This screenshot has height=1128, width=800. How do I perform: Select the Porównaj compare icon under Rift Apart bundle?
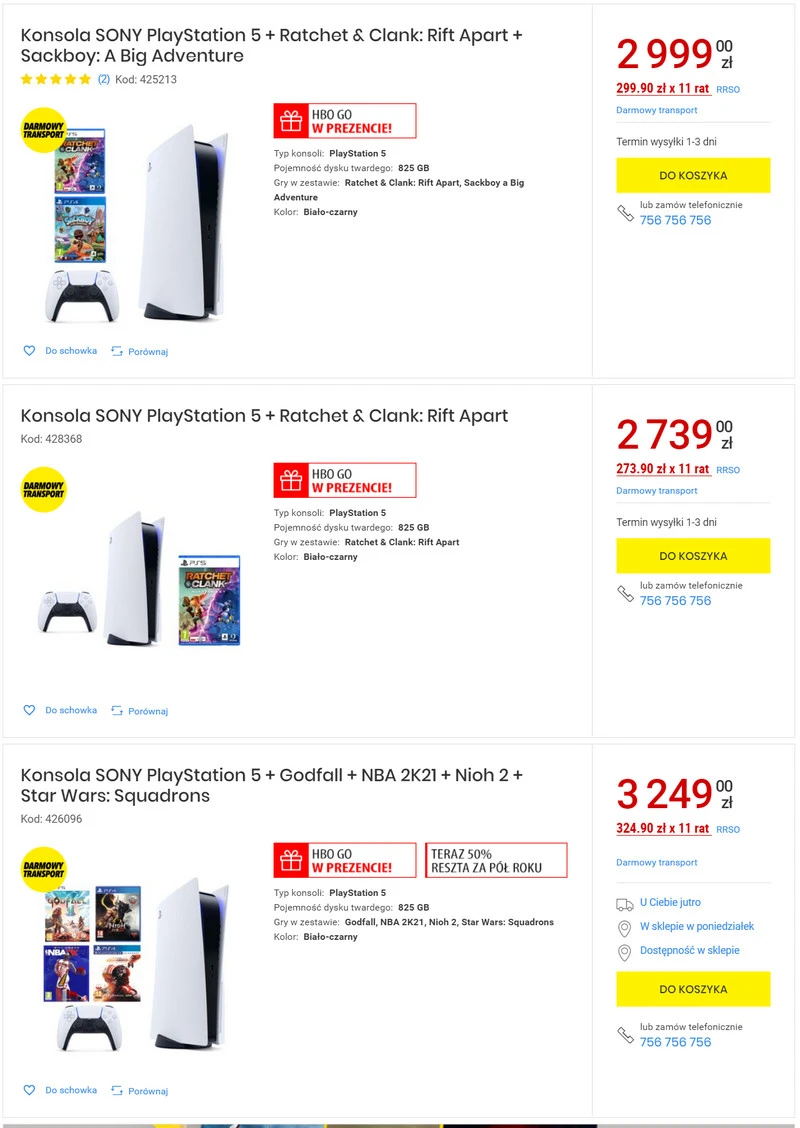pos(118,710)
